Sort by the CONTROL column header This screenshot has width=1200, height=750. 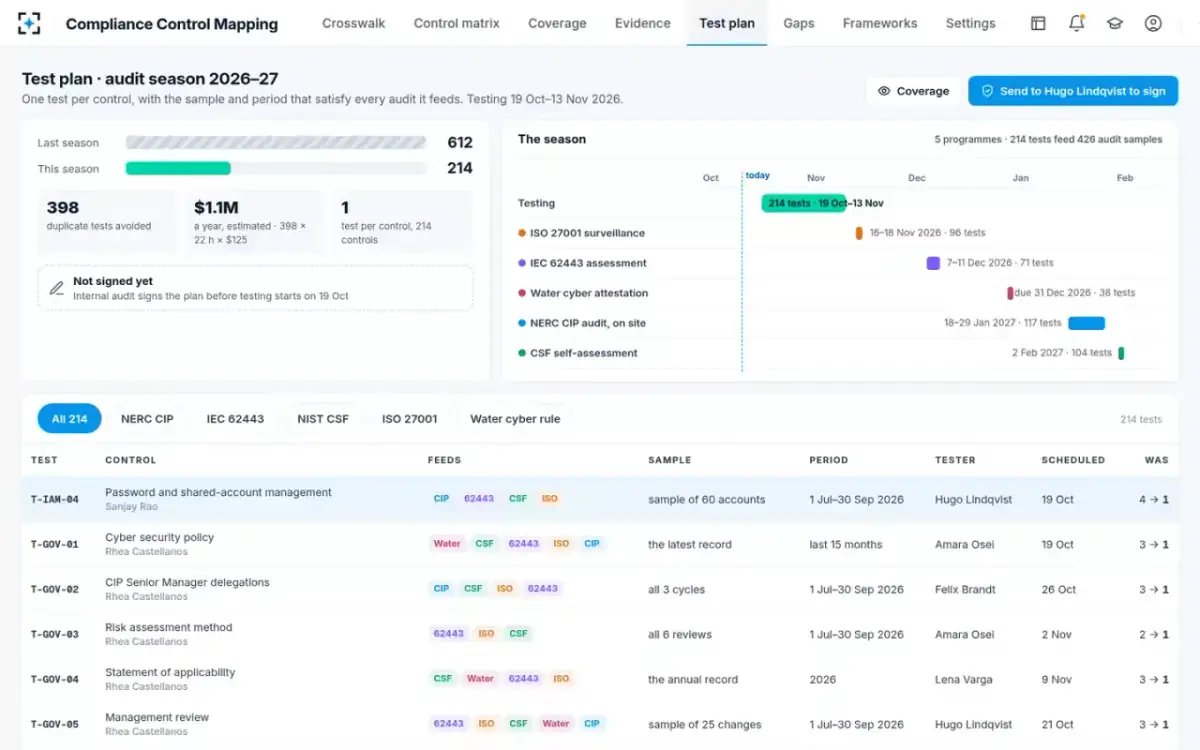pyautogui.click(x=131, y=460)
